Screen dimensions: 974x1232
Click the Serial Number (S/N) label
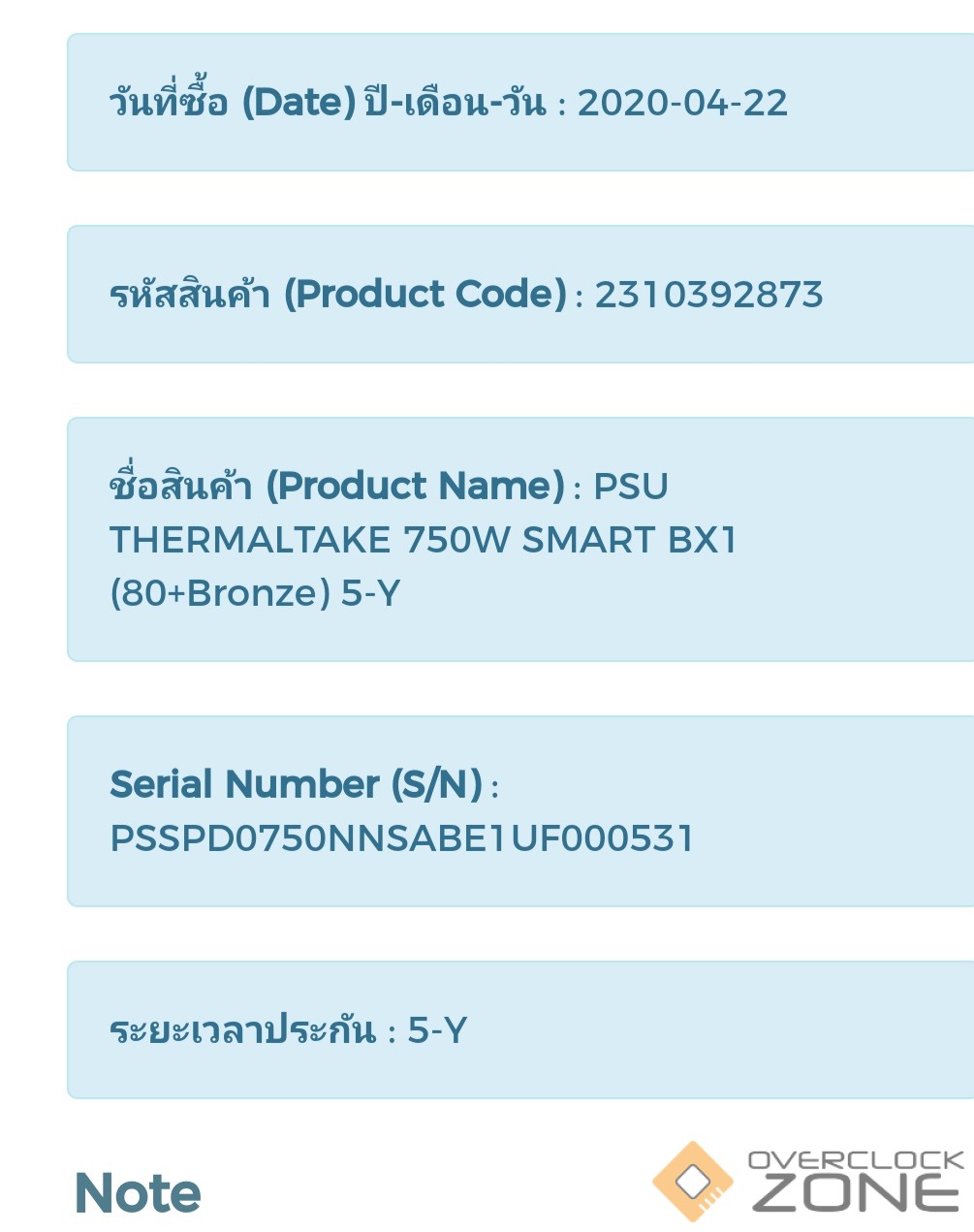coord(297,784)
